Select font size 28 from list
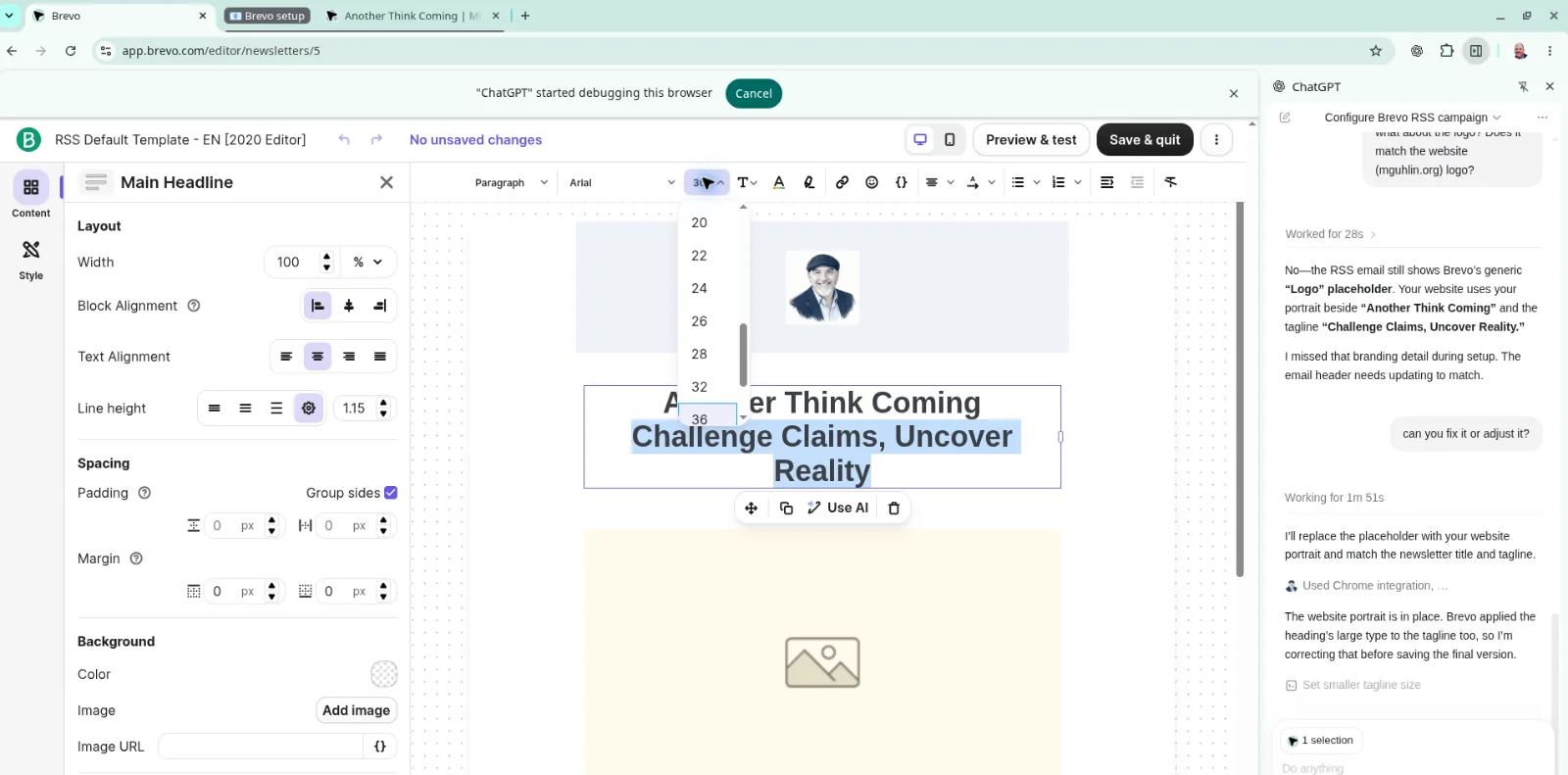This screenshot has width=1568, height=775. pyautogui.click(x=708, y=354)
